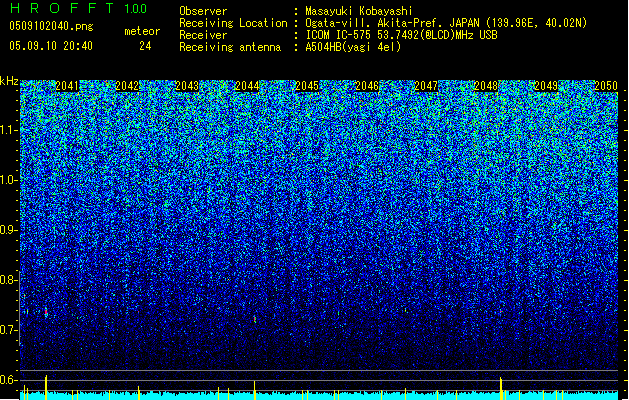The width and height of the screenshot is (629, 400).
Task: Click the 2042 time marker
Action: pos(127,86)
